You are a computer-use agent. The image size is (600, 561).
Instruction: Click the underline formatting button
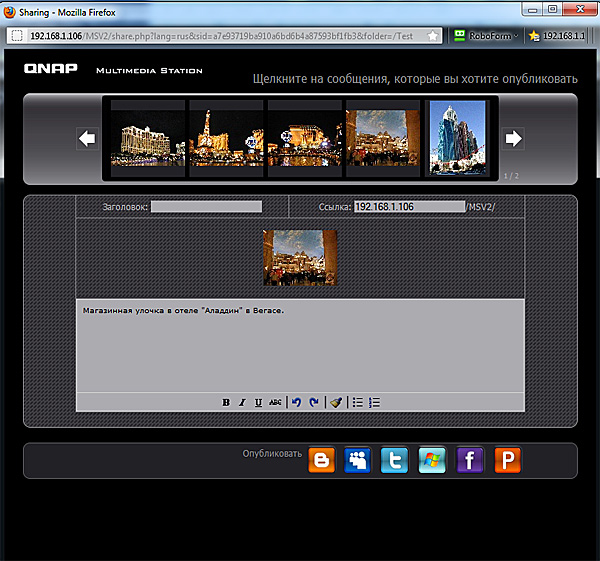point(258,402)
